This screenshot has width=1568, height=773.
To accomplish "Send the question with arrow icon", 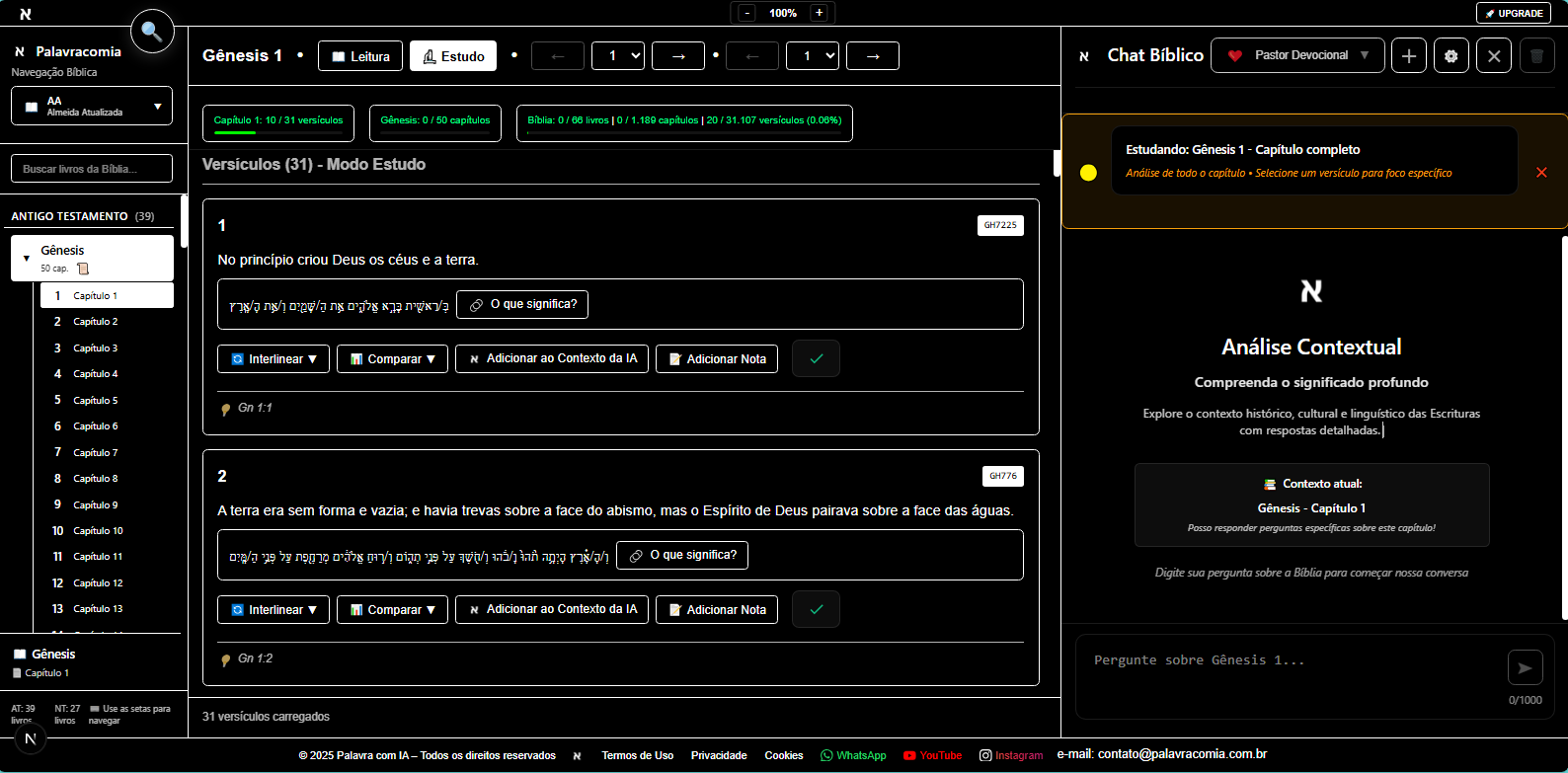I will pos(1524,668).
